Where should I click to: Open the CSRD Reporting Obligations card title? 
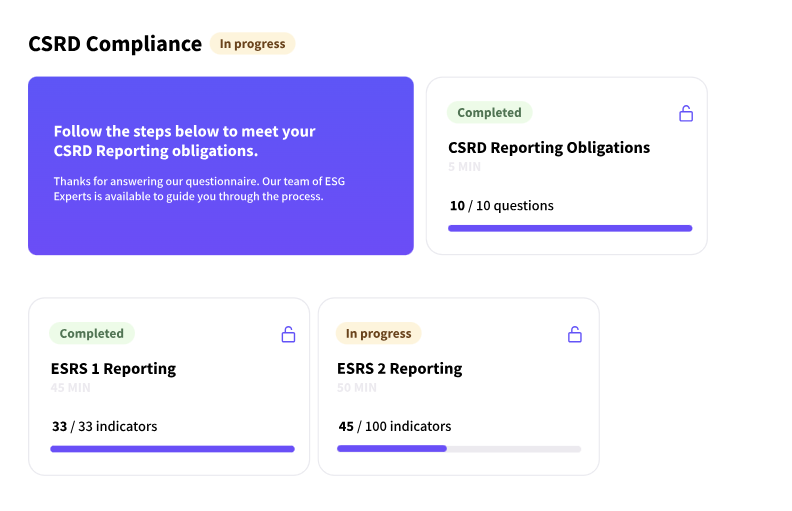(x=549, y=147)
